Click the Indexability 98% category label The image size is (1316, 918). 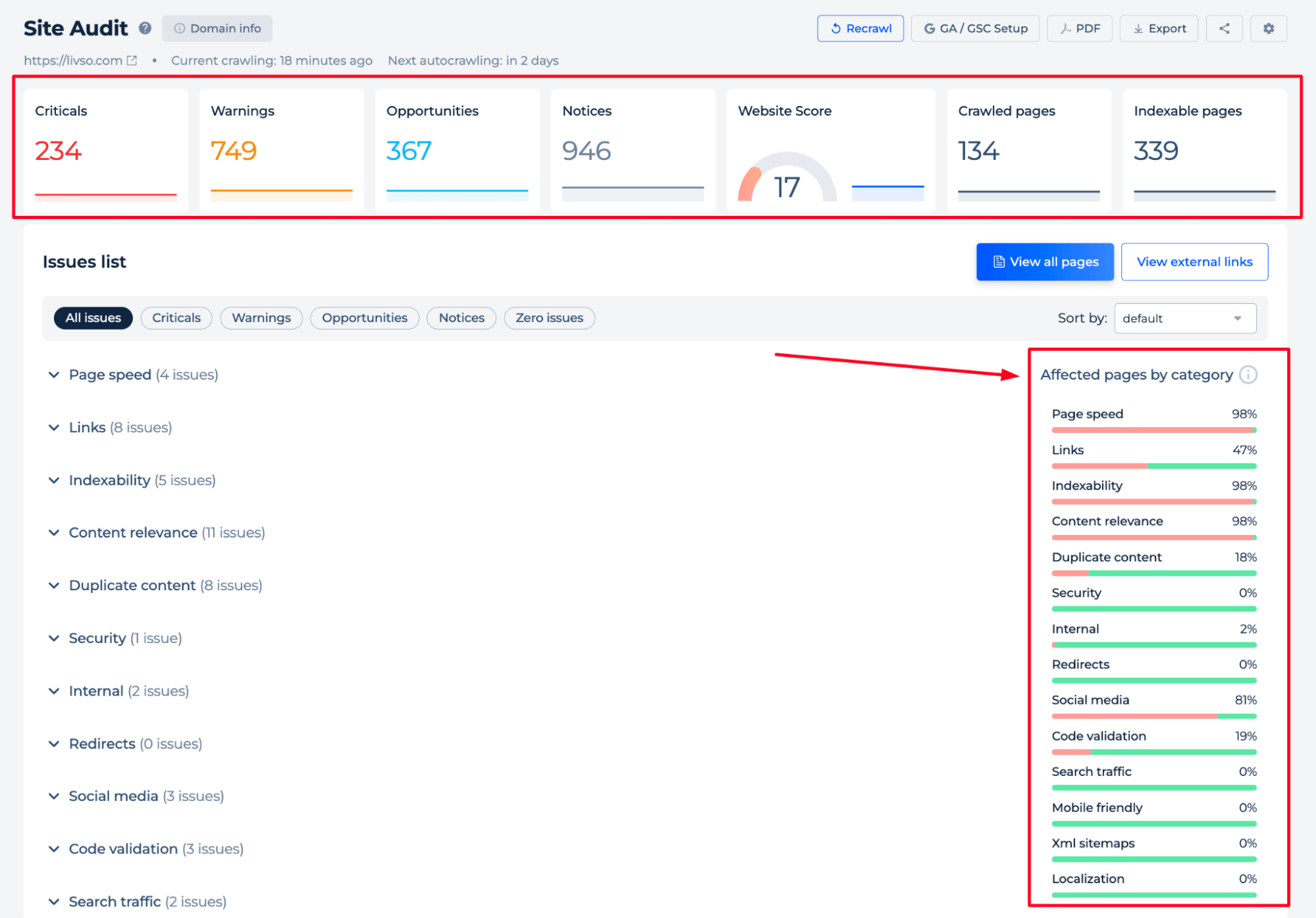[x=1087, y=486]
